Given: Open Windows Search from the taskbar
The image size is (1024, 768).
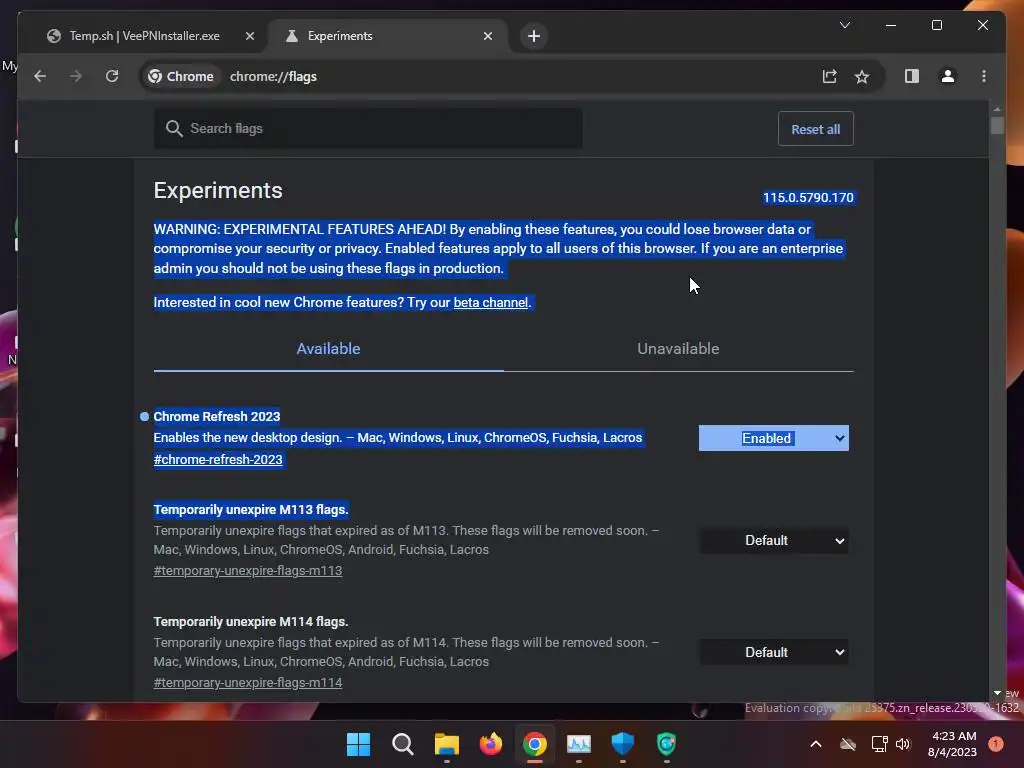Looking at the screenshot, I should (402, 744).
